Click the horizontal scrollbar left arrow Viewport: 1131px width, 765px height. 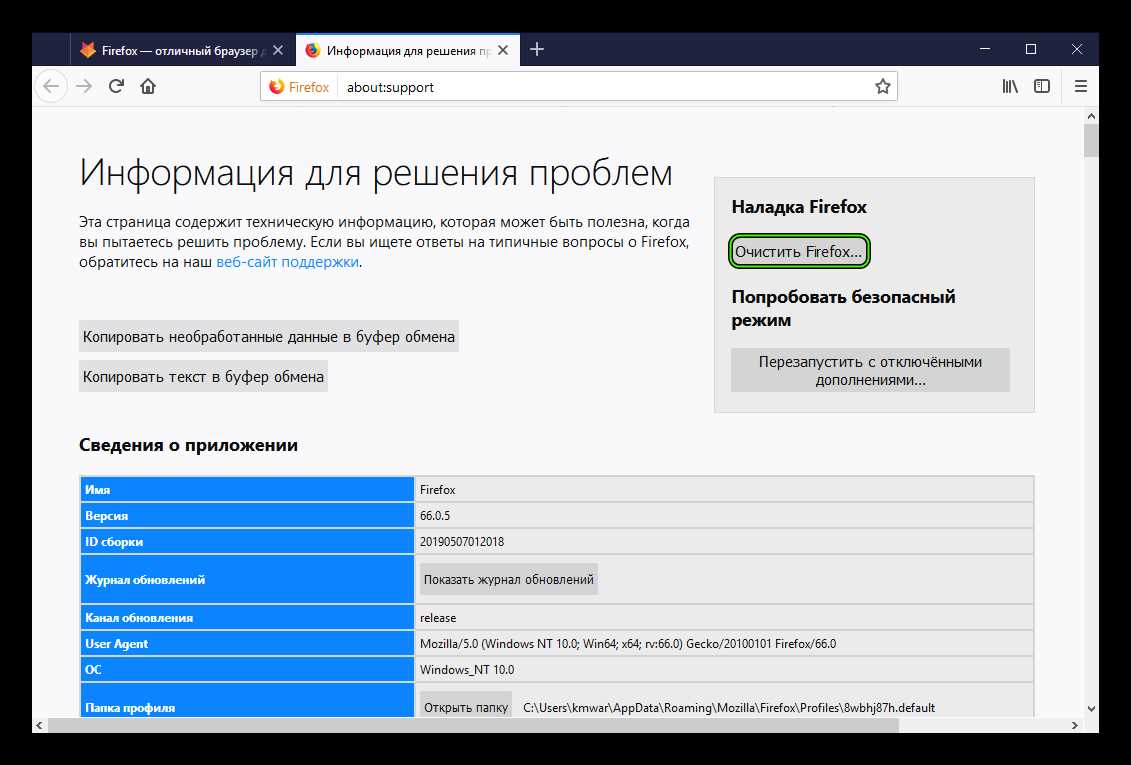click(40, 725)
